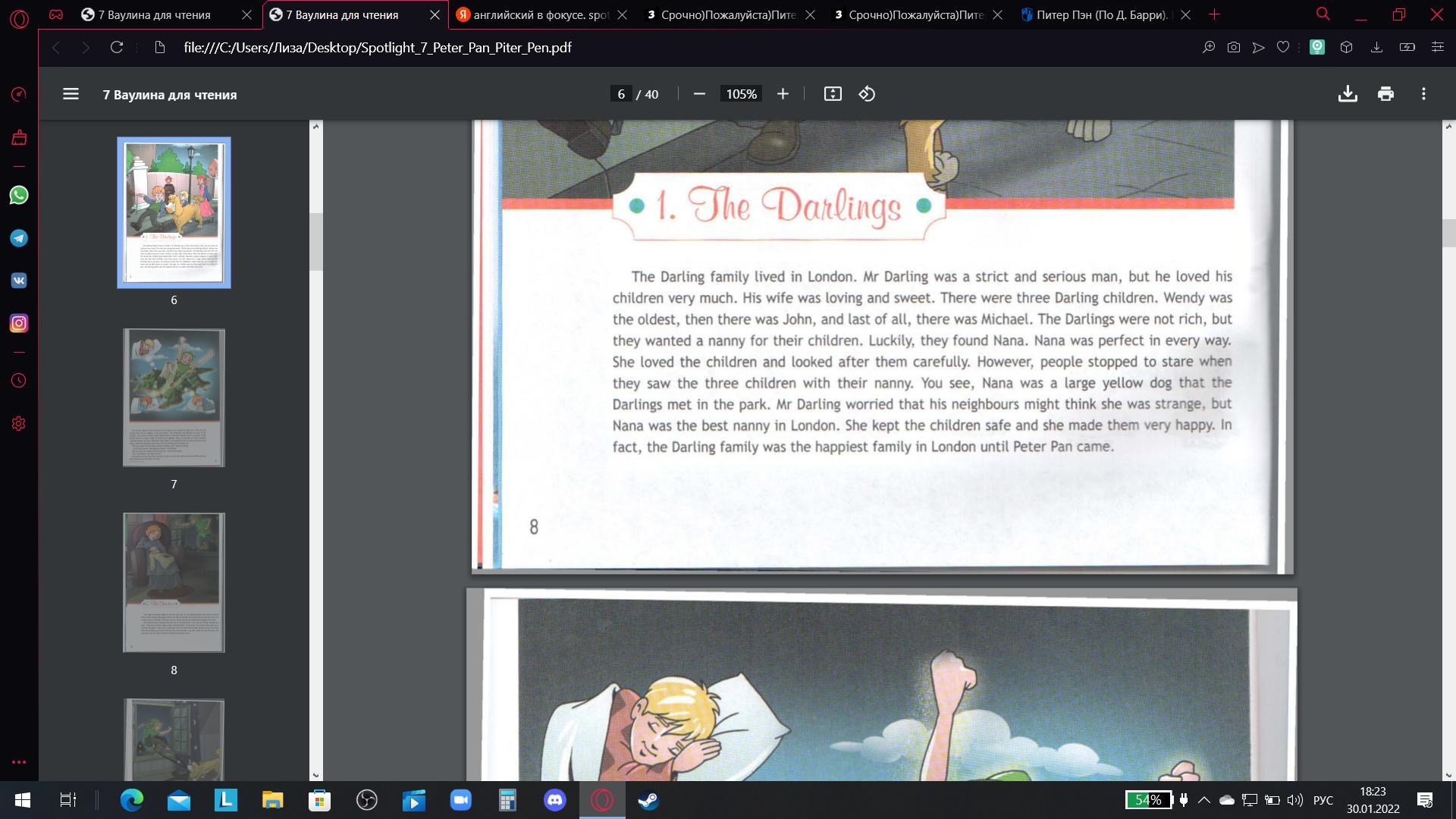Close the active '7 Ваулина для чтения' tab
Screen dimensions: 1456x819
[x=435, y=15]
